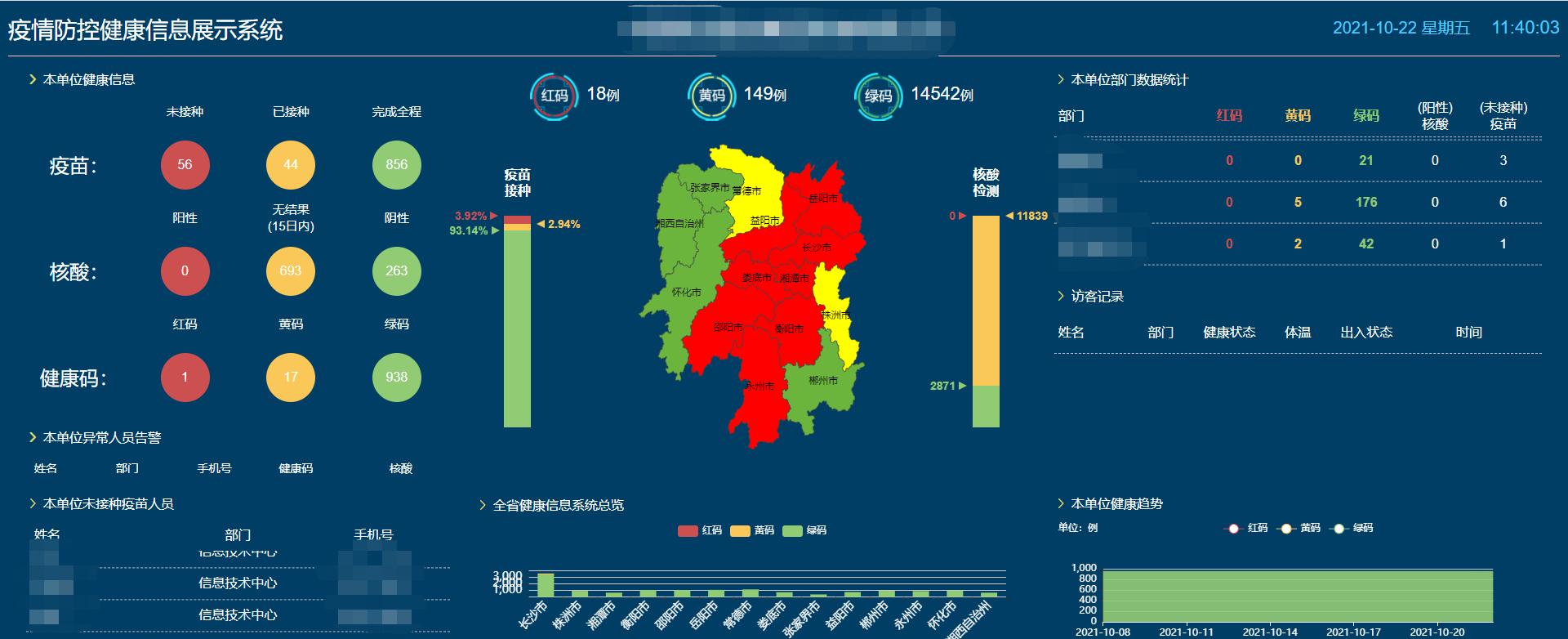Click the 149例 yellow code count

[x=765, y=94]
